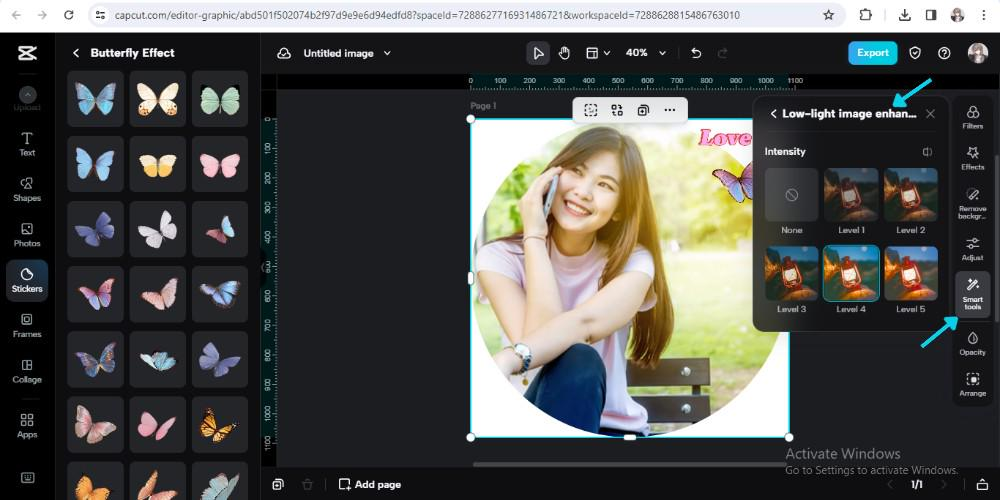Reload the browser page
Image resolution: width=1000 pixels, height=500 pixels.
(x=68, y=15)
